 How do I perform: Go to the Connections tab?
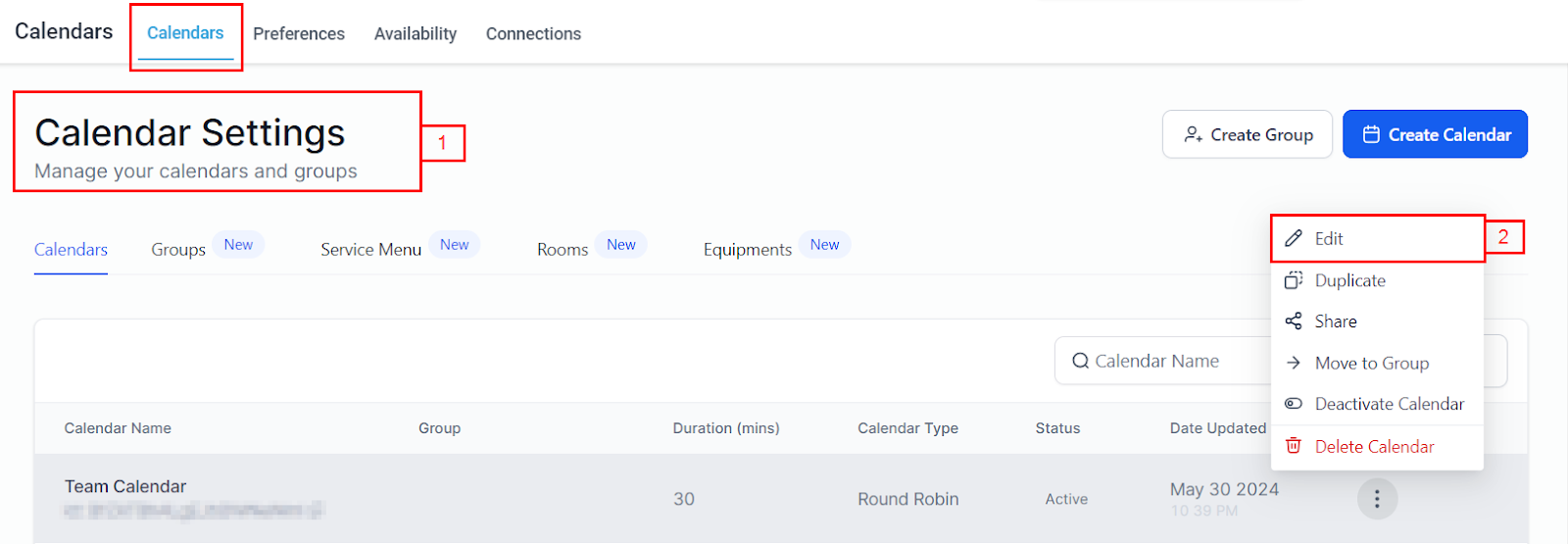coord(533,34)
